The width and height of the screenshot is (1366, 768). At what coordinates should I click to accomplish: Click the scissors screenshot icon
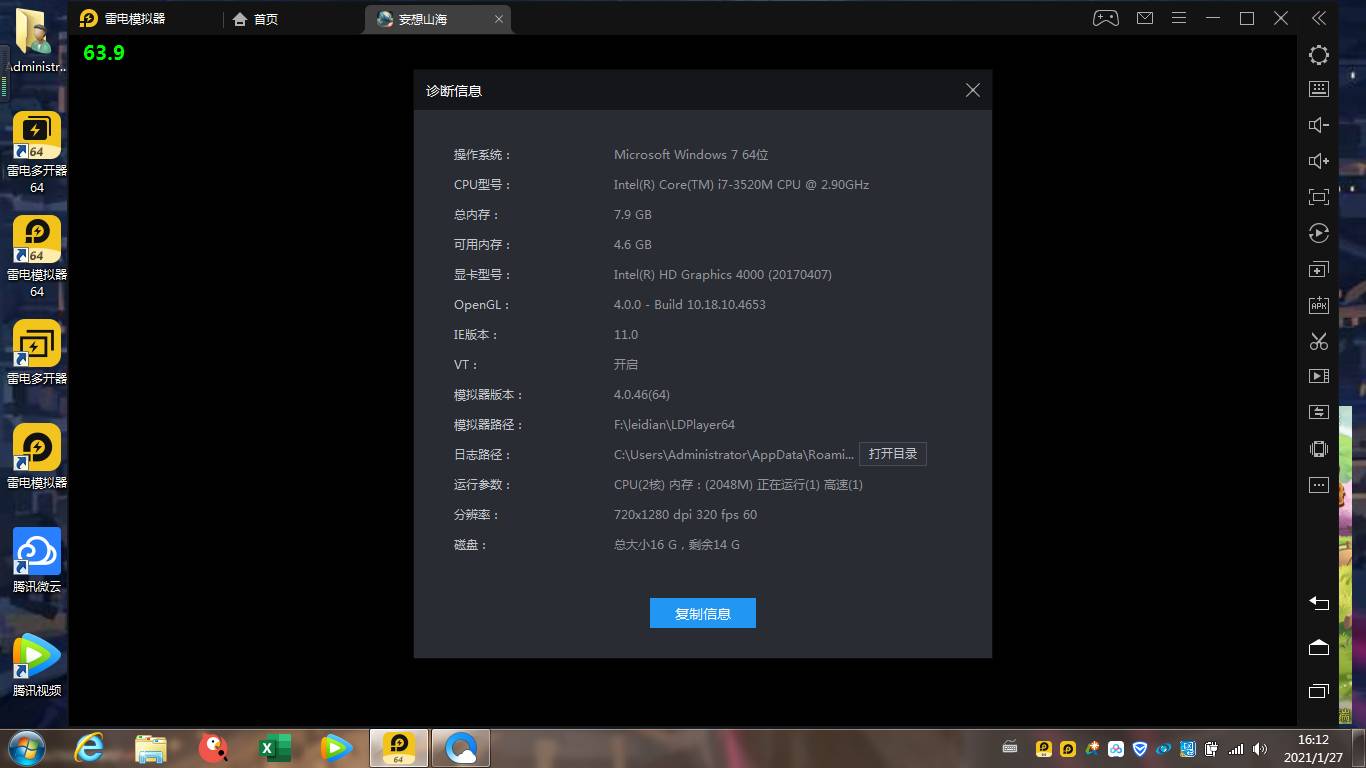(x=1319, y=341)
